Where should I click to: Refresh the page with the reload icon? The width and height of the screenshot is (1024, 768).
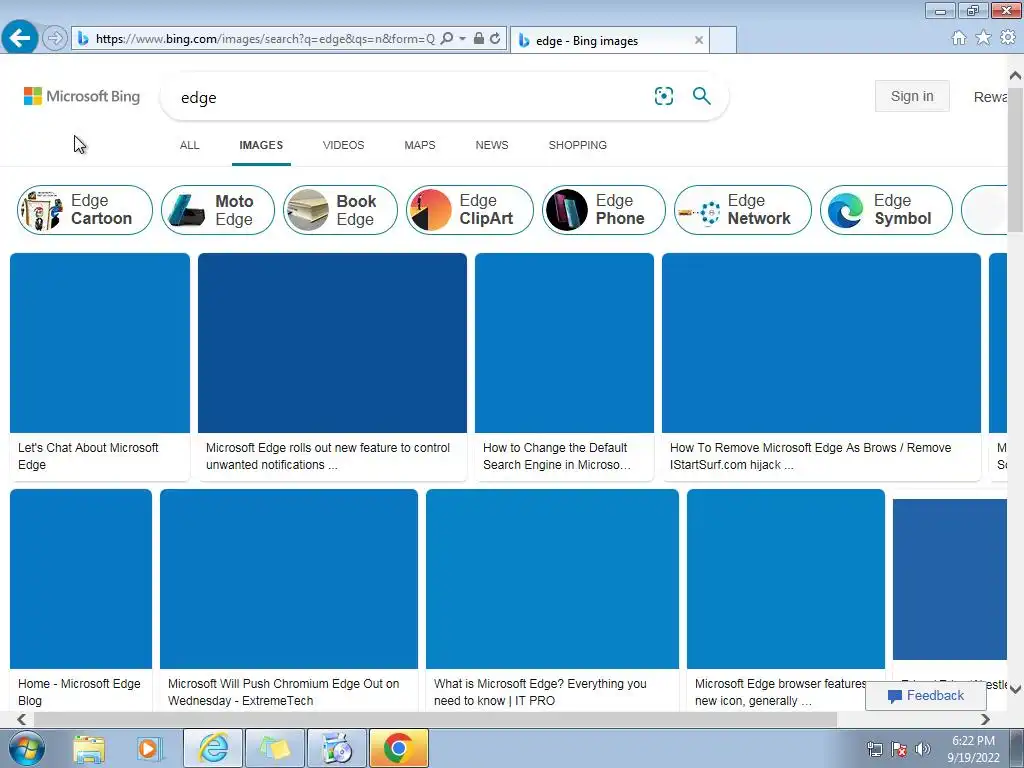tap(496, 39)
